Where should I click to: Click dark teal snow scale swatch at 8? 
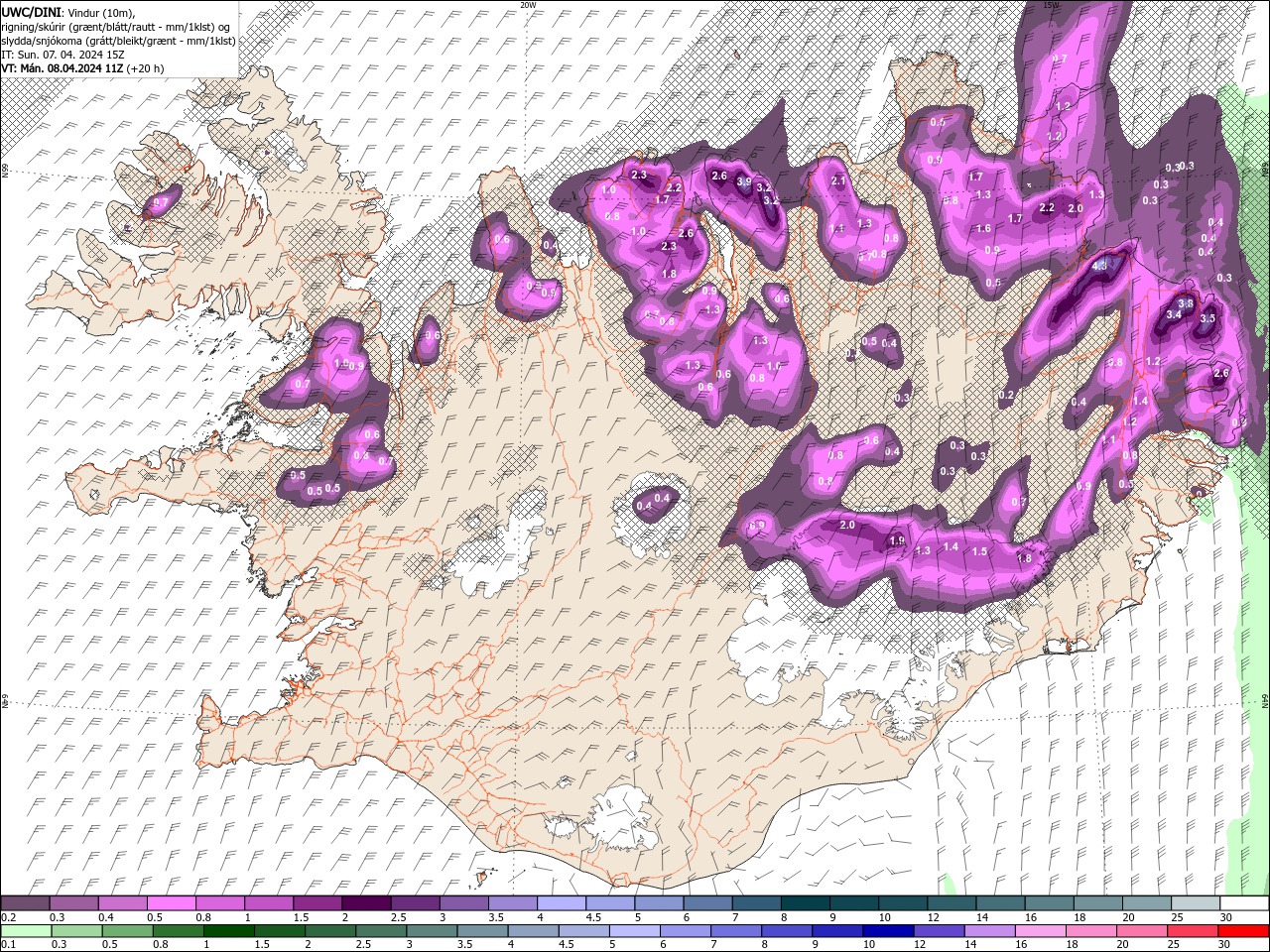point(806,903)
